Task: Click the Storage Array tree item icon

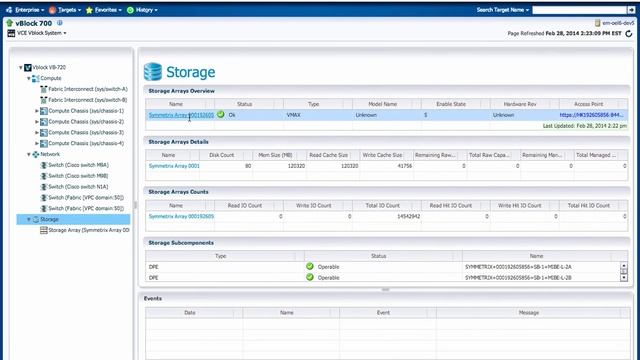Action: [44, 230]
